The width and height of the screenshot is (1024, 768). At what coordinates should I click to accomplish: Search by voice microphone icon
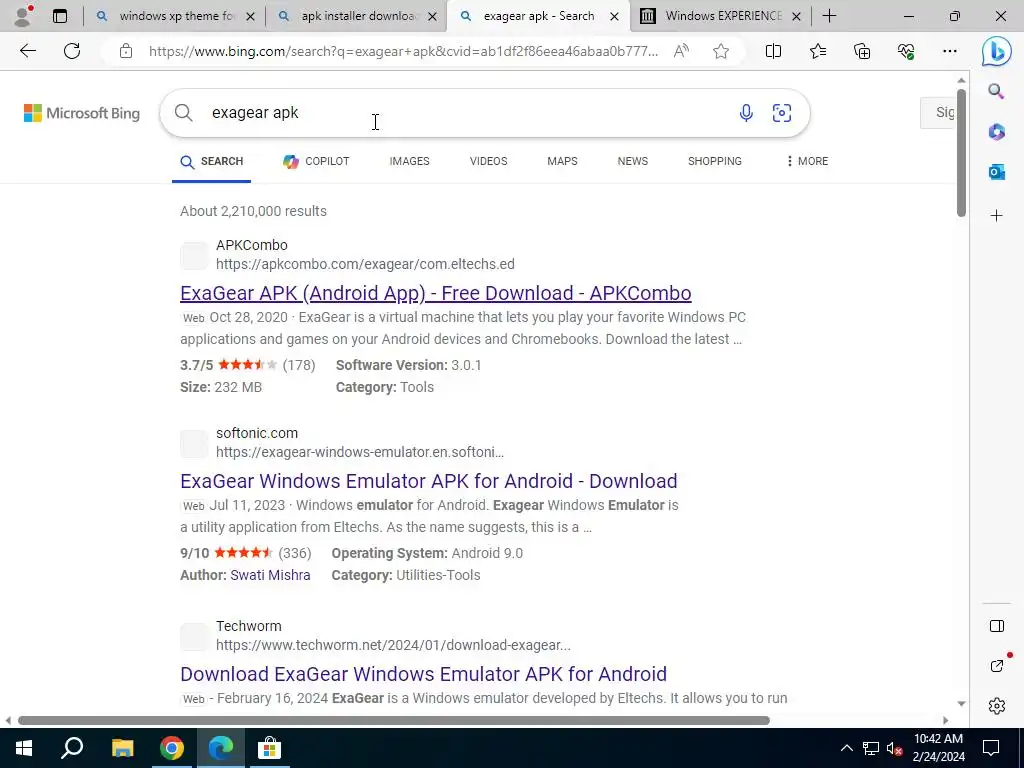tap(746, 113)
